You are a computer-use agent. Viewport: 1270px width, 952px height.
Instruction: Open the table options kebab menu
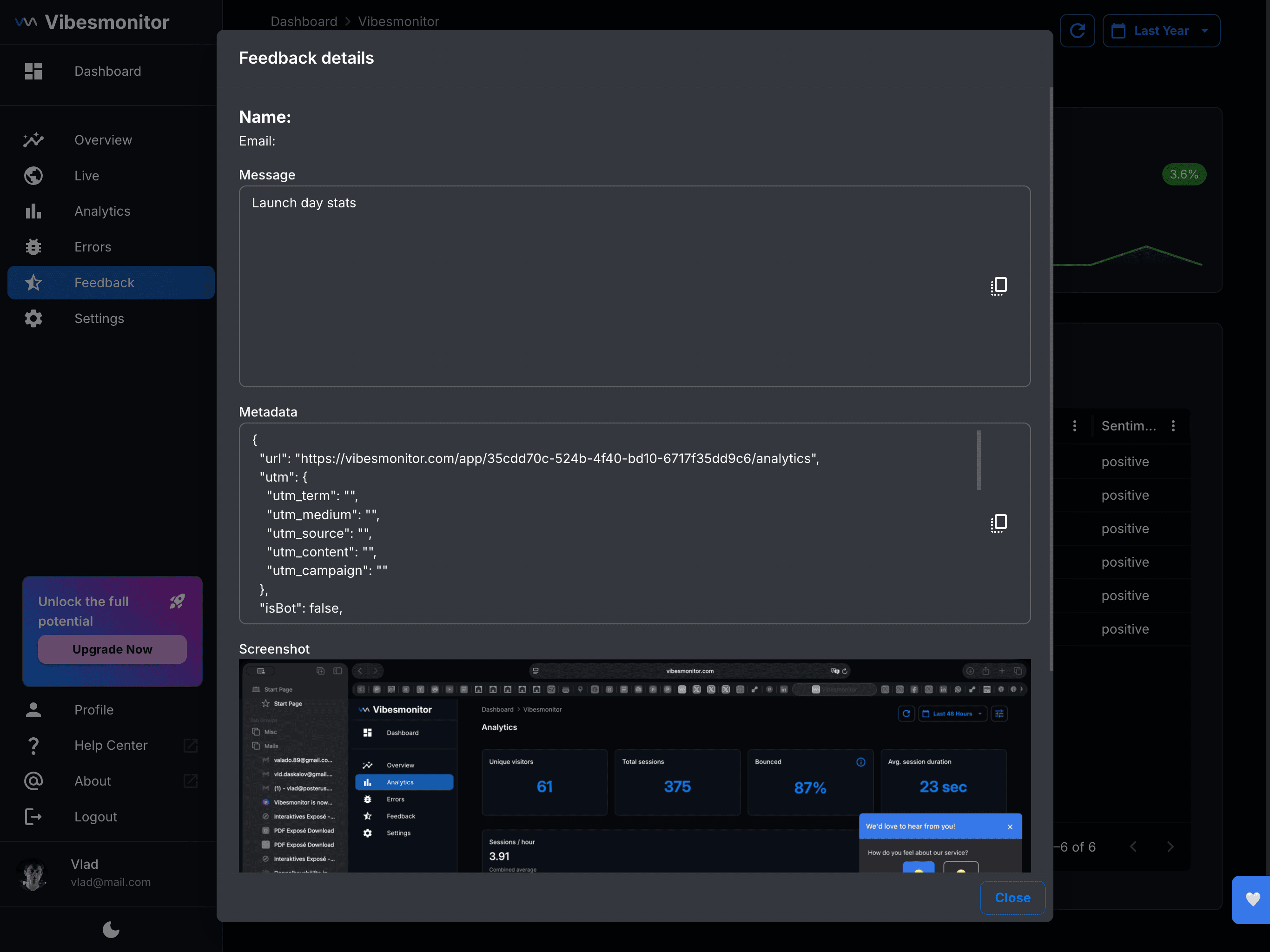tap(1075, 425)
